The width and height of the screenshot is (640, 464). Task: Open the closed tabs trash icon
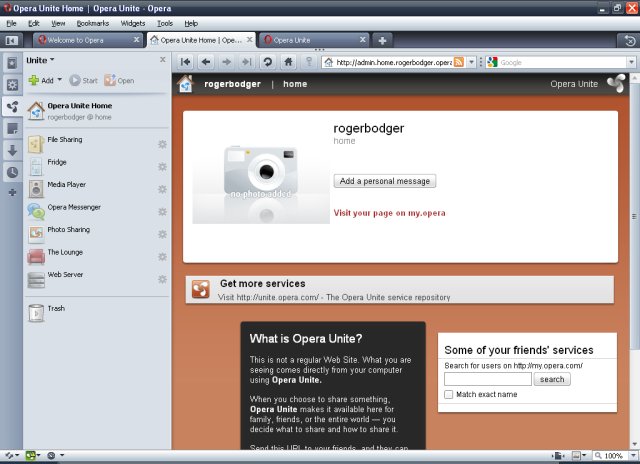(629, 40)
